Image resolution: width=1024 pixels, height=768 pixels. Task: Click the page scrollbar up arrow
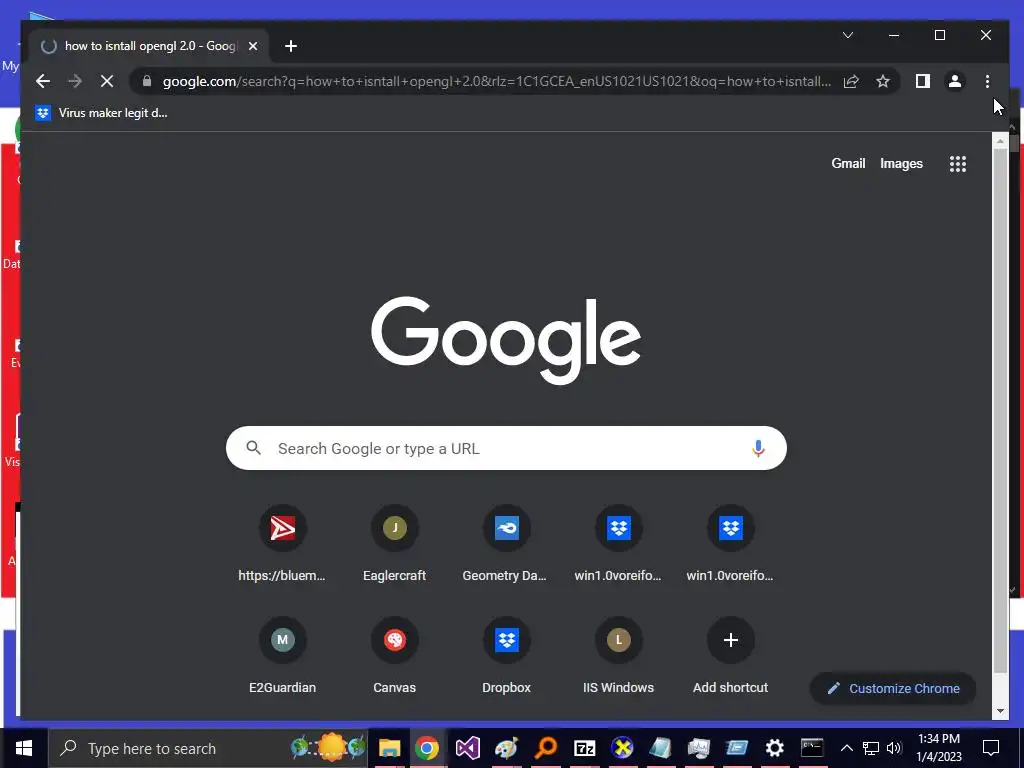pyautogui.click(x=1000, y=140)
